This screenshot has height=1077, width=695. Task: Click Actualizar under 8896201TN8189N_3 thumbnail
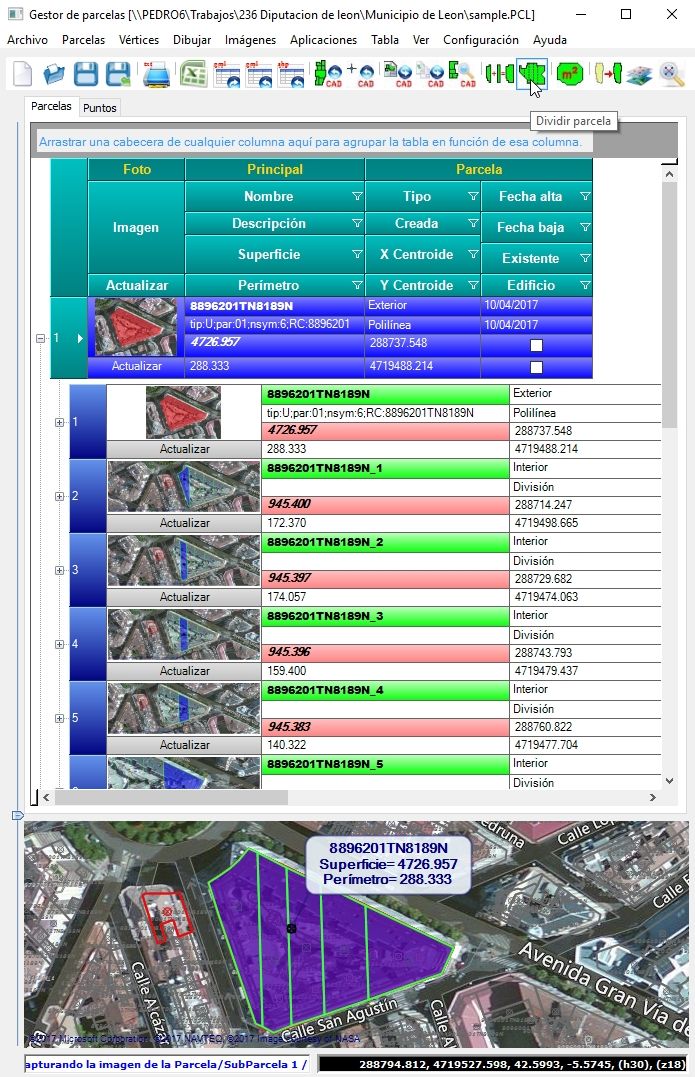pyautogui.click(x=184, y=671)
